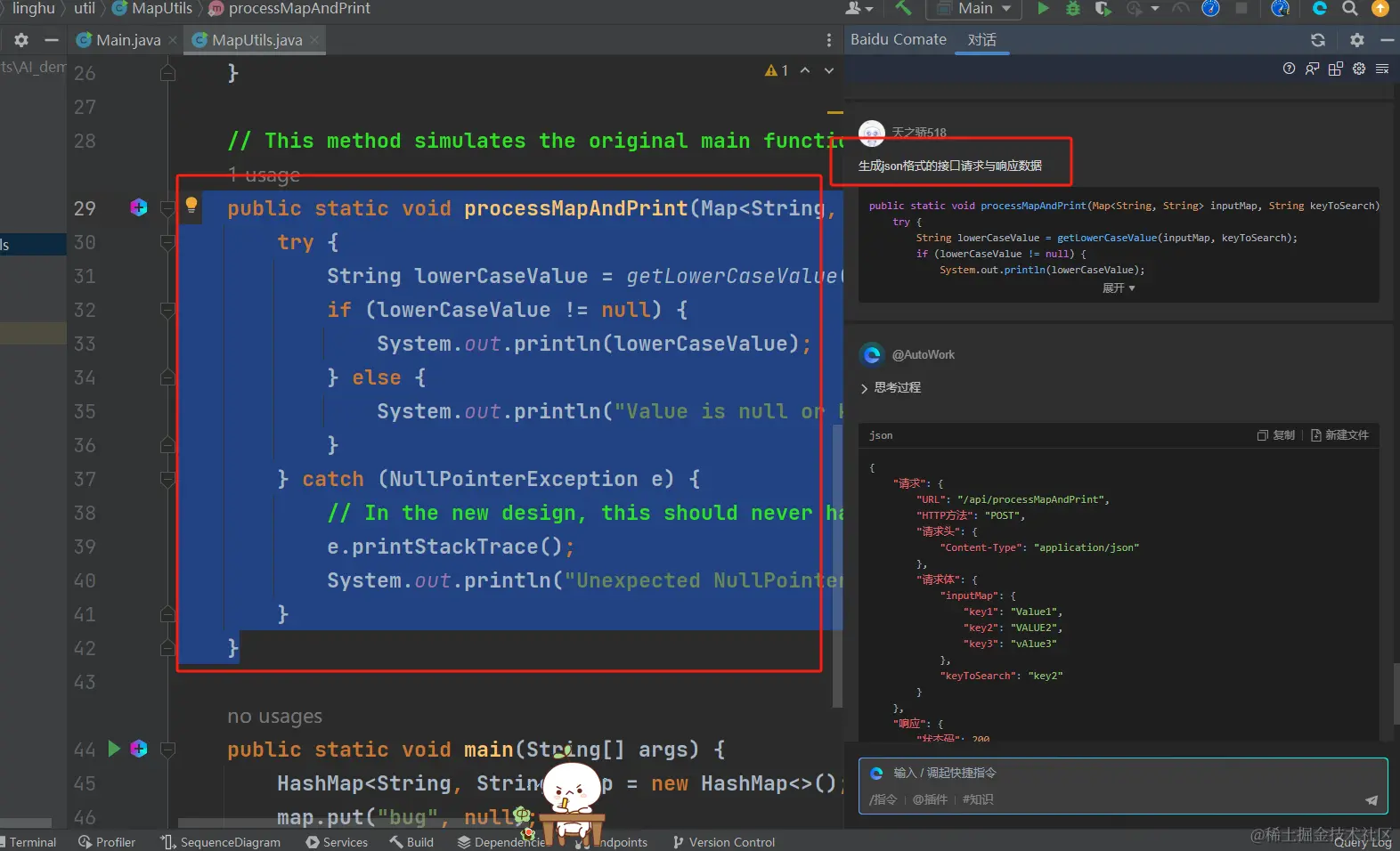Fold the catch block at line 37
Image resolution: width=1400 pixels, height=851 pixels.
[167, 479]
